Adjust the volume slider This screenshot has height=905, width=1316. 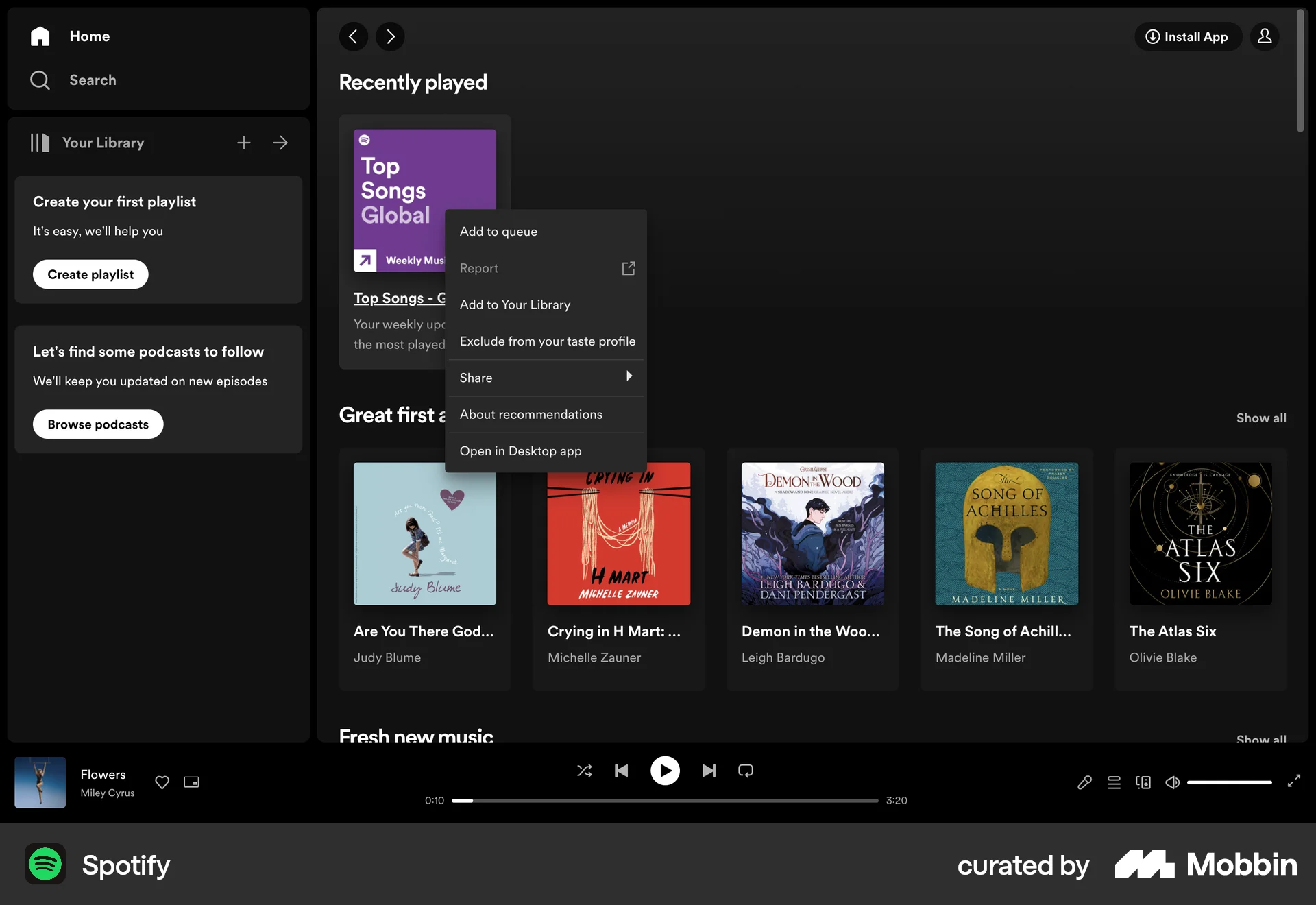point(1229,782)
